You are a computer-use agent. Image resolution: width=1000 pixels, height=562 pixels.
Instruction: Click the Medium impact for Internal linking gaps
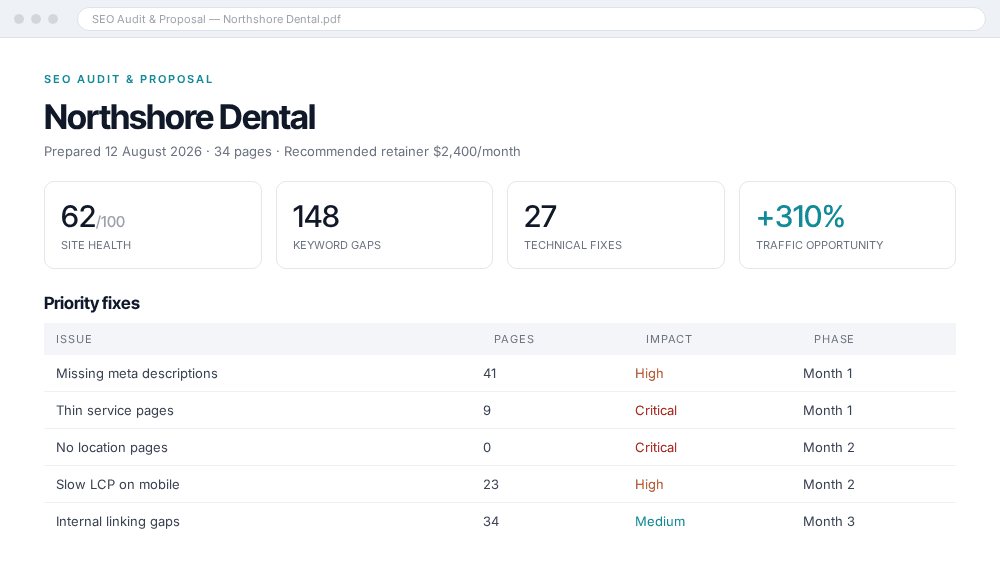pos(660,522)
